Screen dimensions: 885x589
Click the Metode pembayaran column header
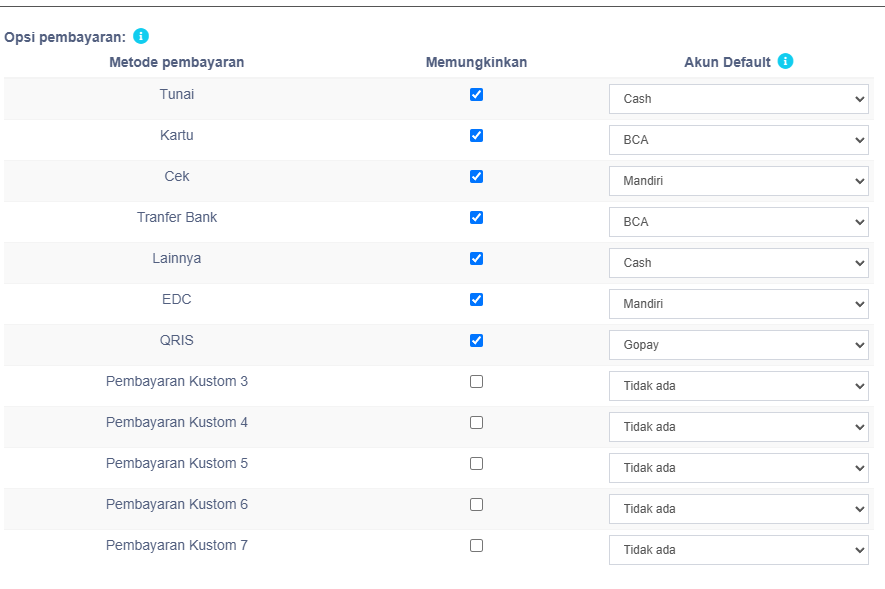(x=177, y=62)
